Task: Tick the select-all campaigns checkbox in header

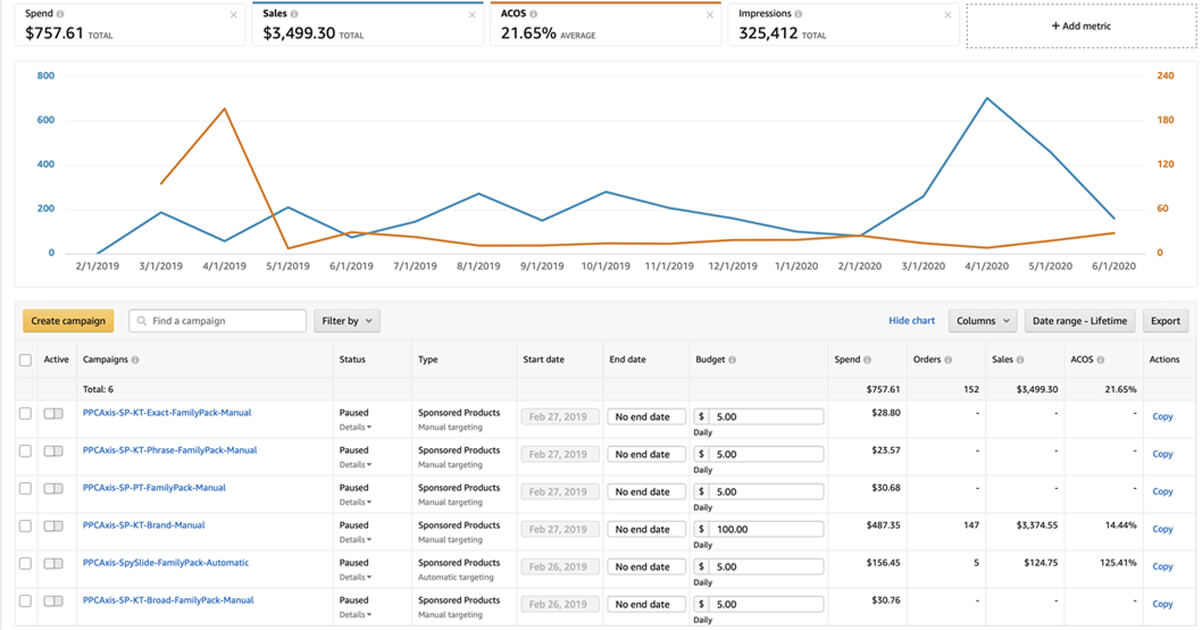Action: (x=25, y=360)
